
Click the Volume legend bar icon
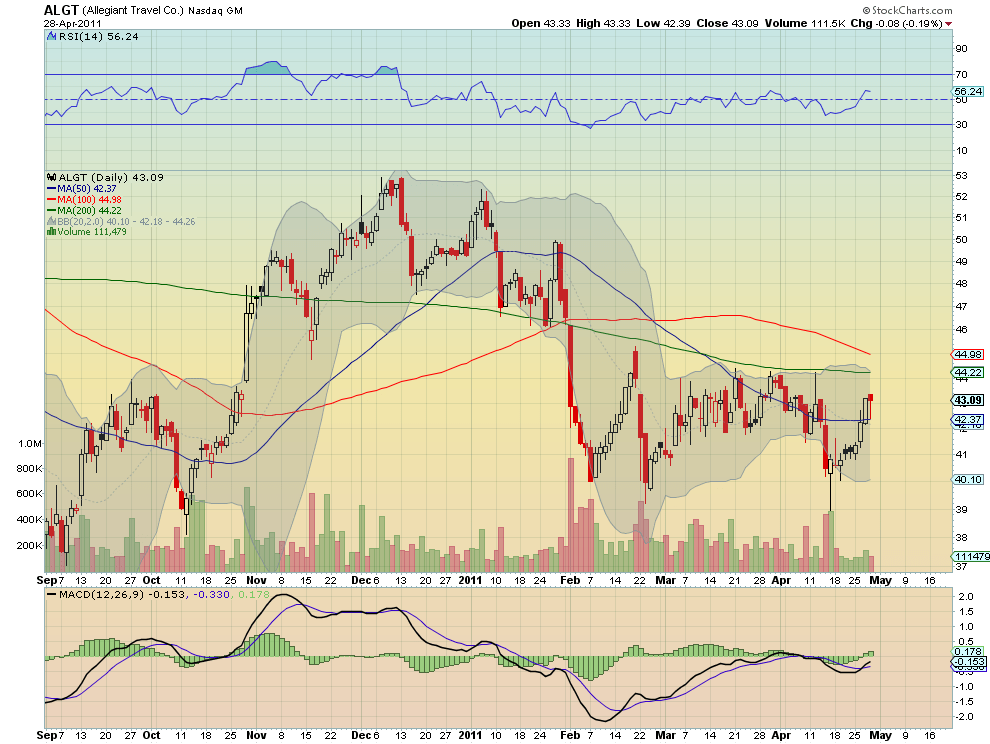pyautogui.click(x=52, y=232)
